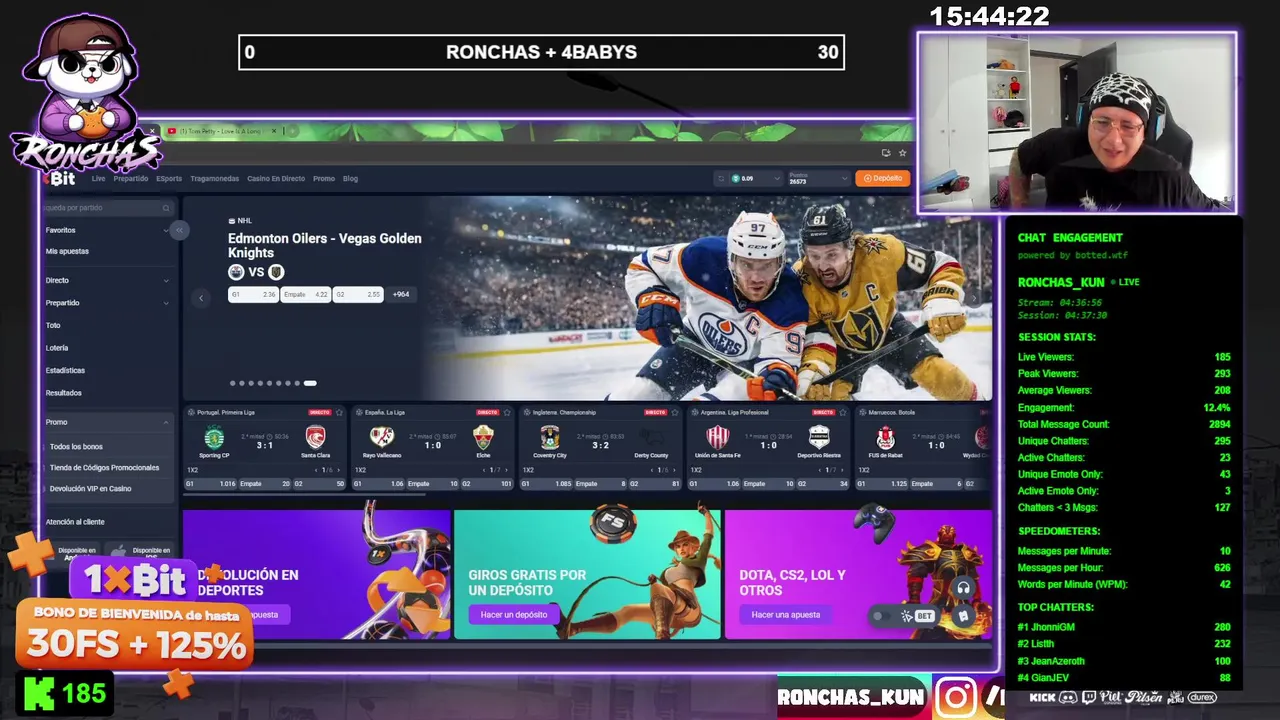Open +964 more markets for NHL game
1280x720 pixels.
pyautogui.click(x=401, y=295)
